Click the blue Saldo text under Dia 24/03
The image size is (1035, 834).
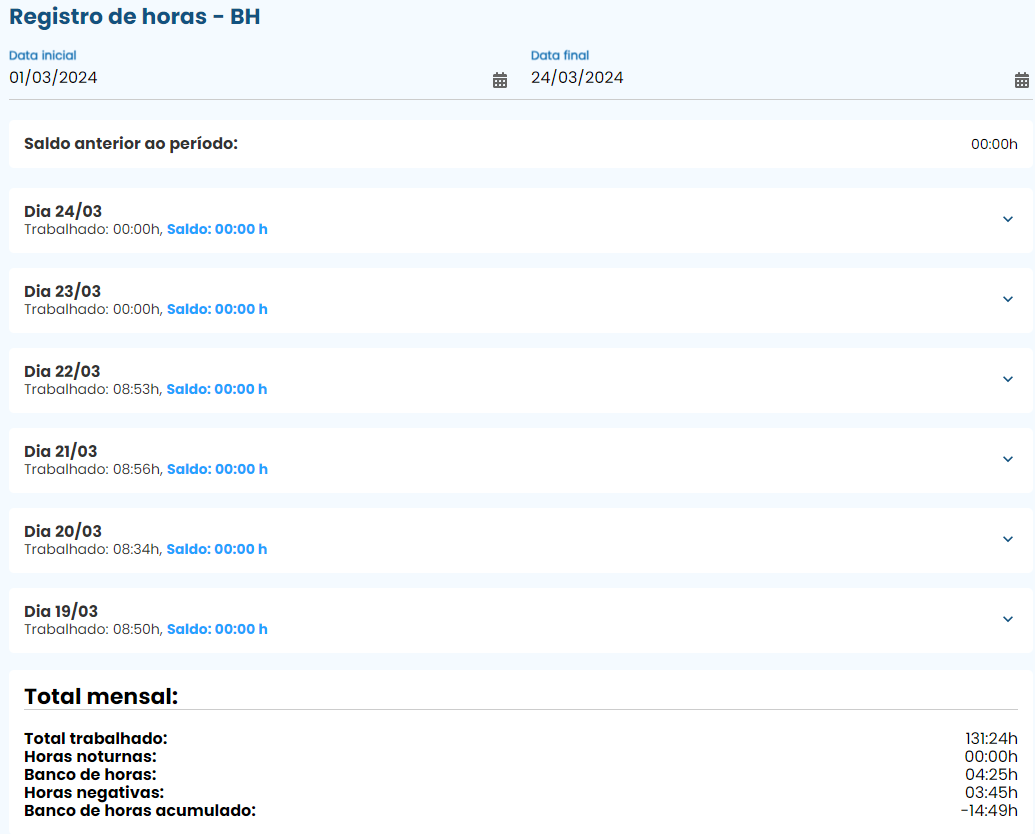click(217, 229)
